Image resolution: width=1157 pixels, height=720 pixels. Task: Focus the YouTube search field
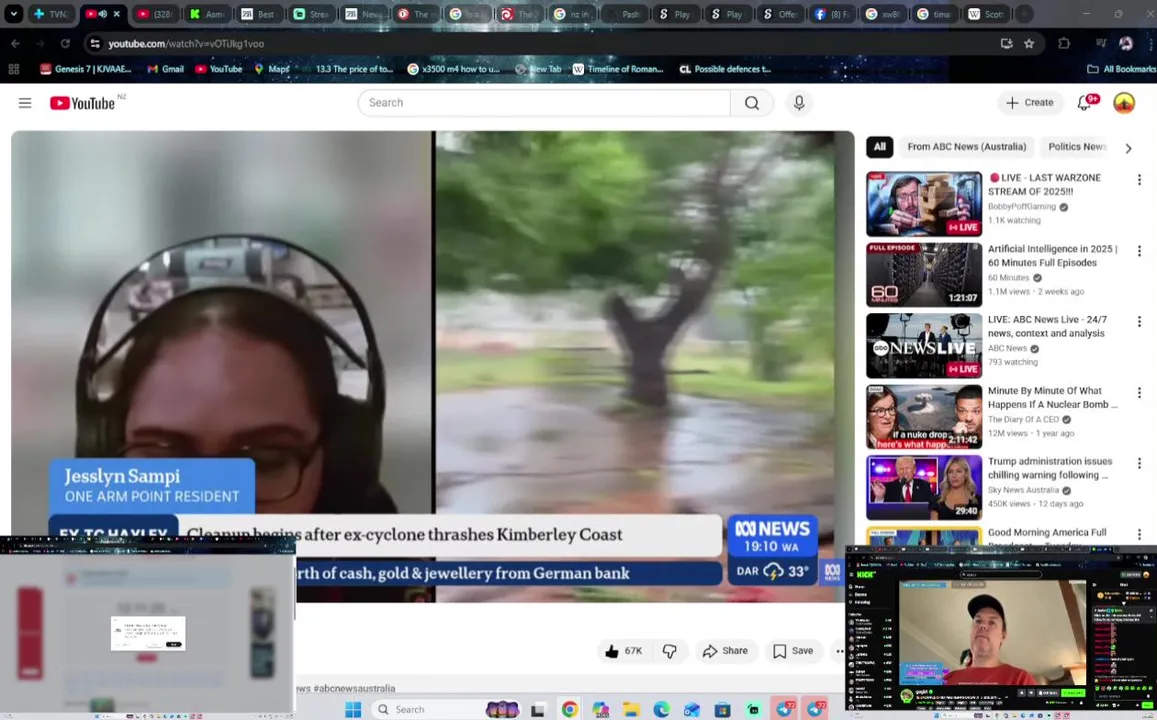(545, 103)
